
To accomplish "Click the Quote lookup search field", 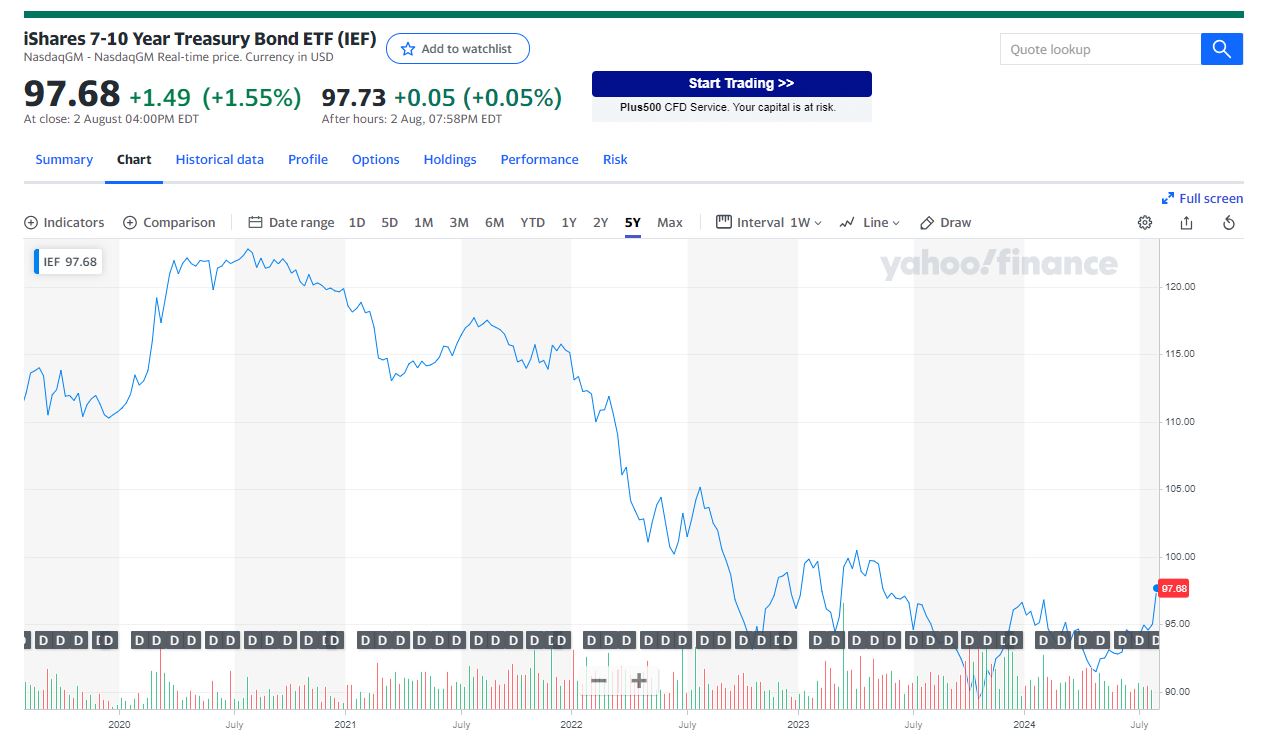I will click(1100, 49).
